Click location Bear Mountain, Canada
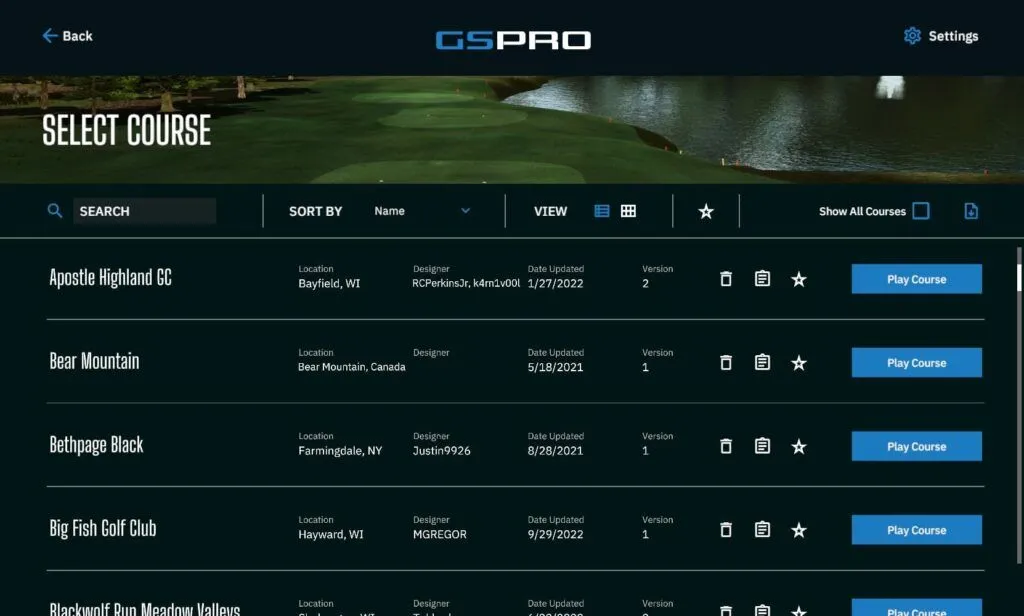Screen dimensions: 1024x616 point(352,367)
